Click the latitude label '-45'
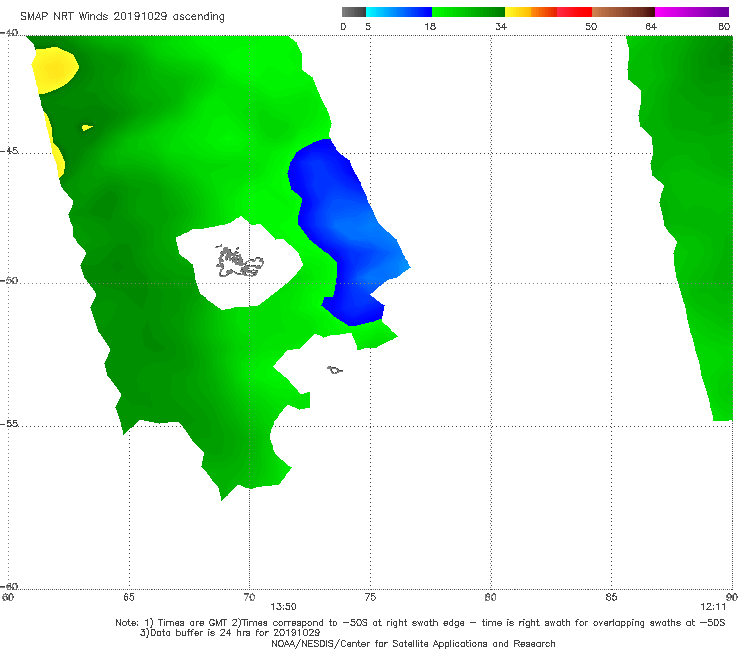This screenshot has height=650, width=740. [9, 151]
